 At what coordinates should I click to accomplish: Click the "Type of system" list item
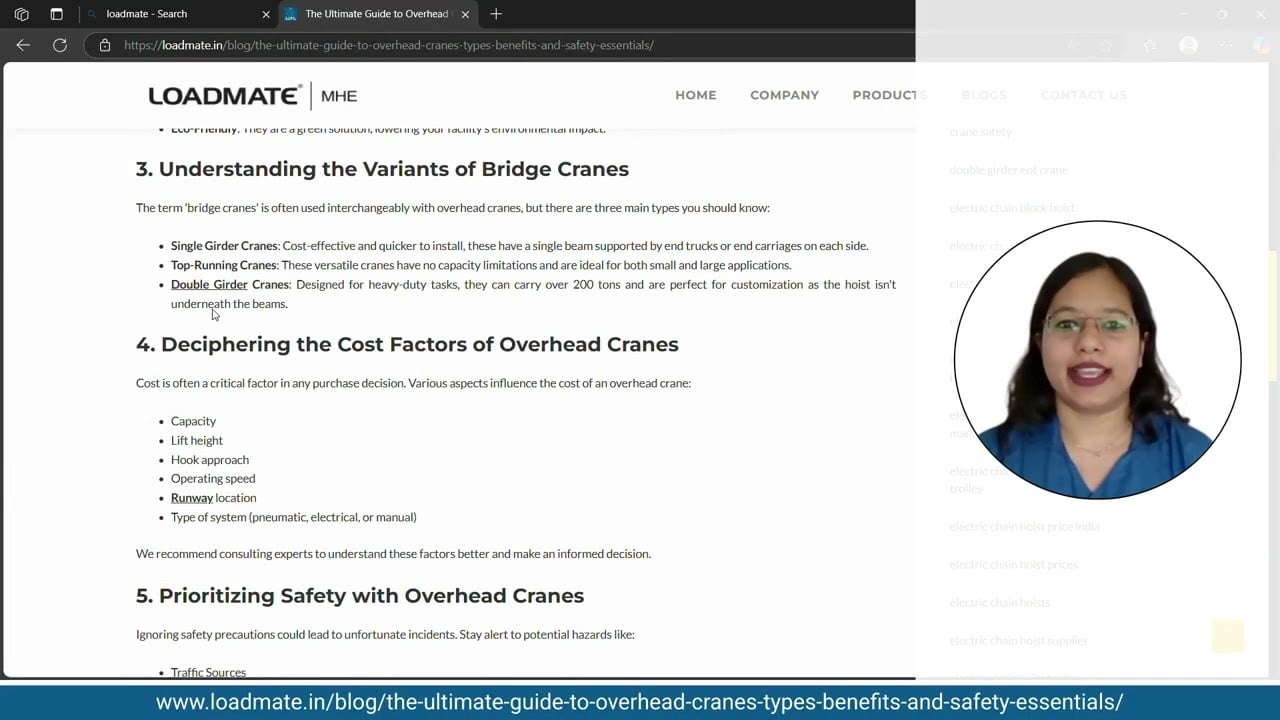[294, 517]
